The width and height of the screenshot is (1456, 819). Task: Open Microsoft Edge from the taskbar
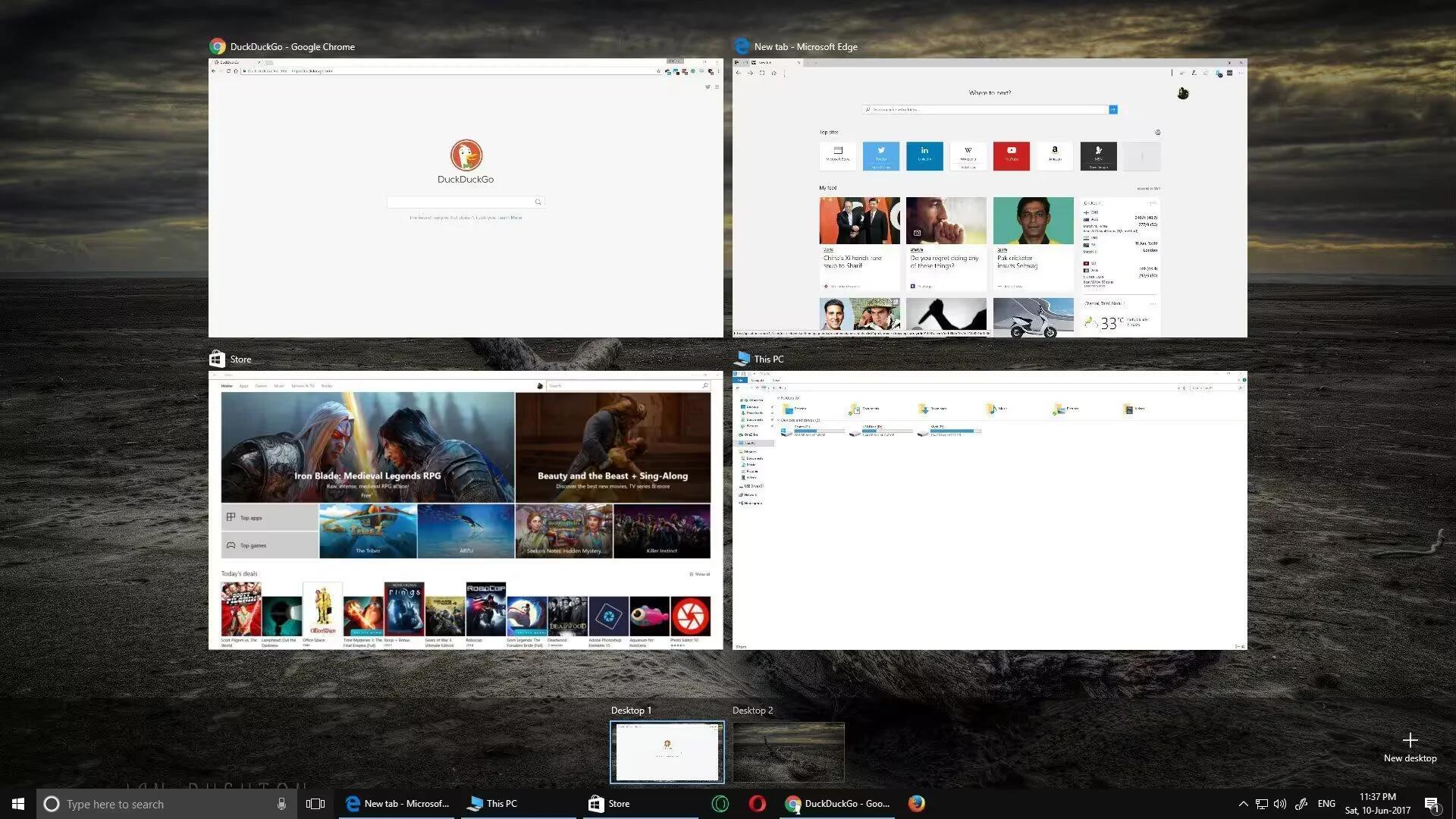click(x=395, y=804)
